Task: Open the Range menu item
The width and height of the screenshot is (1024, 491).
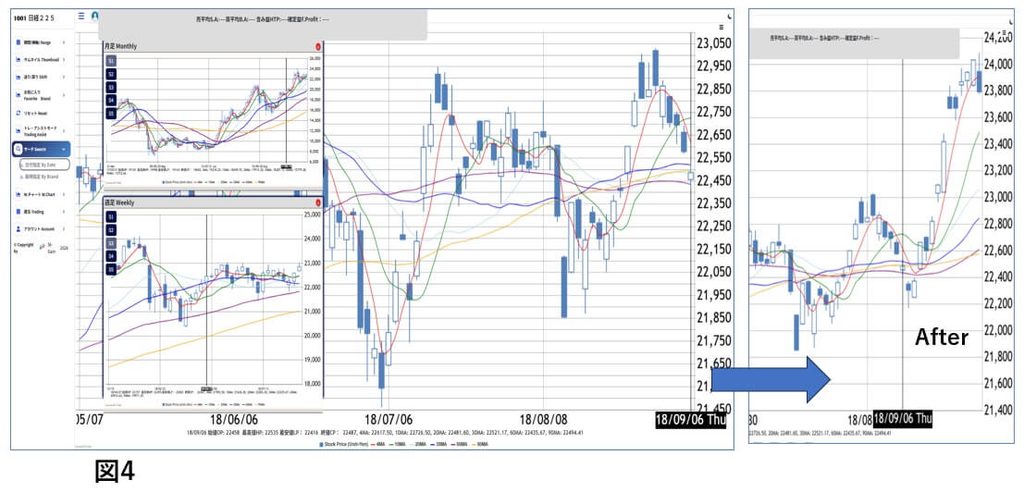Action: pyautogui.click(x=40, y=42)
